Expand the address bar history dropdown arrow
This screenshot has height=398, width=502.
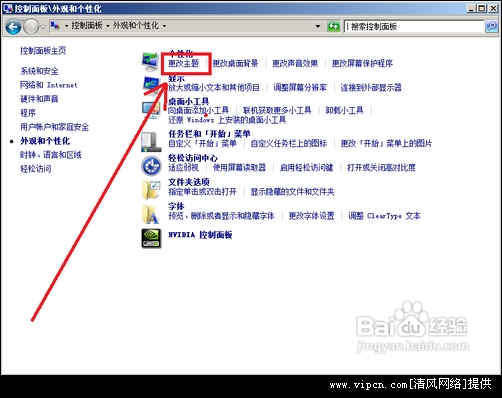[318, 26]
